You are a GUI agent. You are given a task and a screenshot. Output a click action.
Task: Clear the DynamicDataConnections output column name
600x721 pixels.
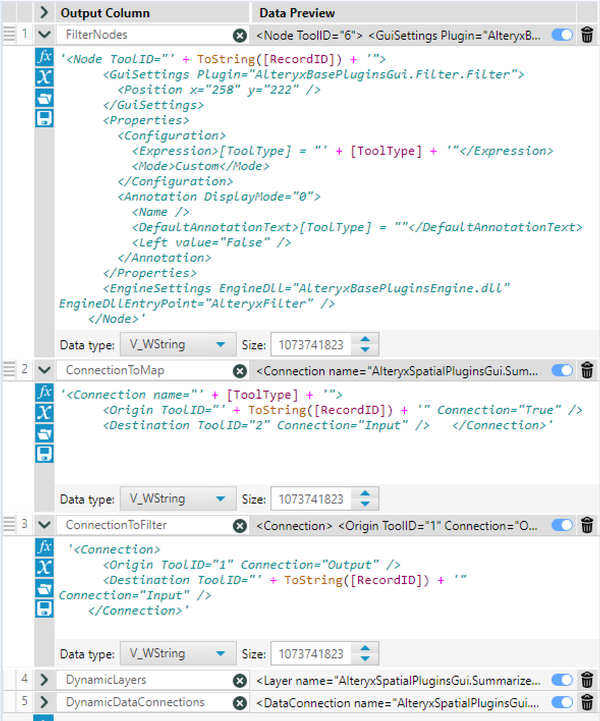pyautogui.click(x=240, y=703)
